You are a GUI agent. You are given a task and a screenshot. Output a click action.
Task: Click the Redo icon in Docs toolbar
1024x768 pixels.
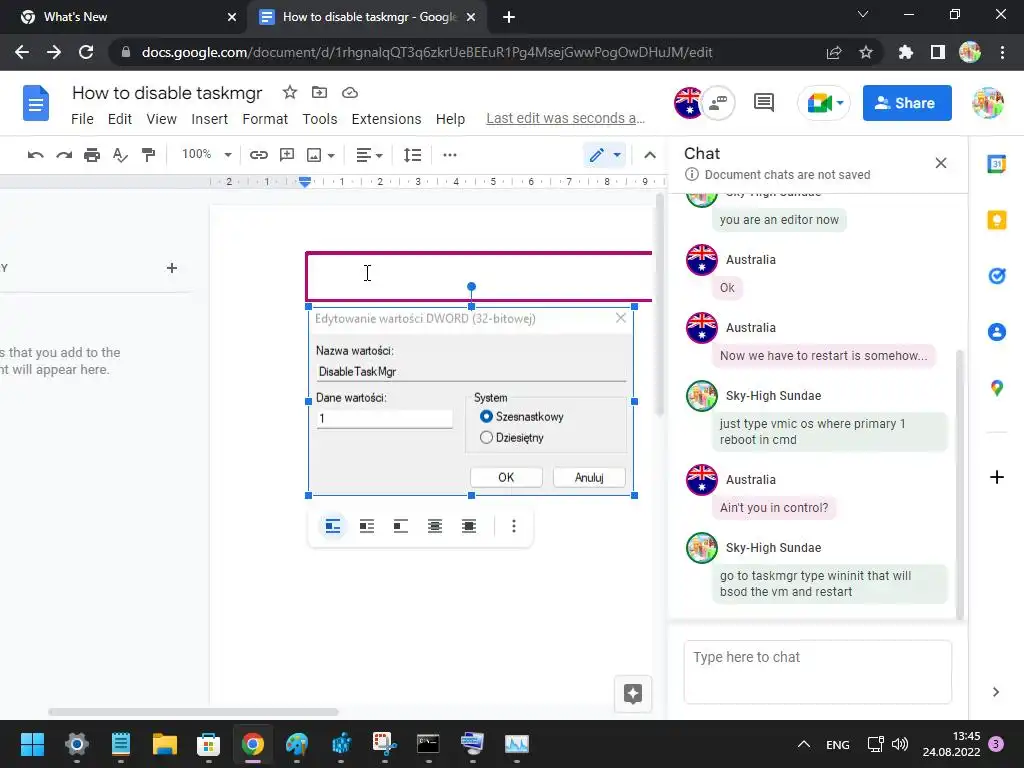point(63,155)
